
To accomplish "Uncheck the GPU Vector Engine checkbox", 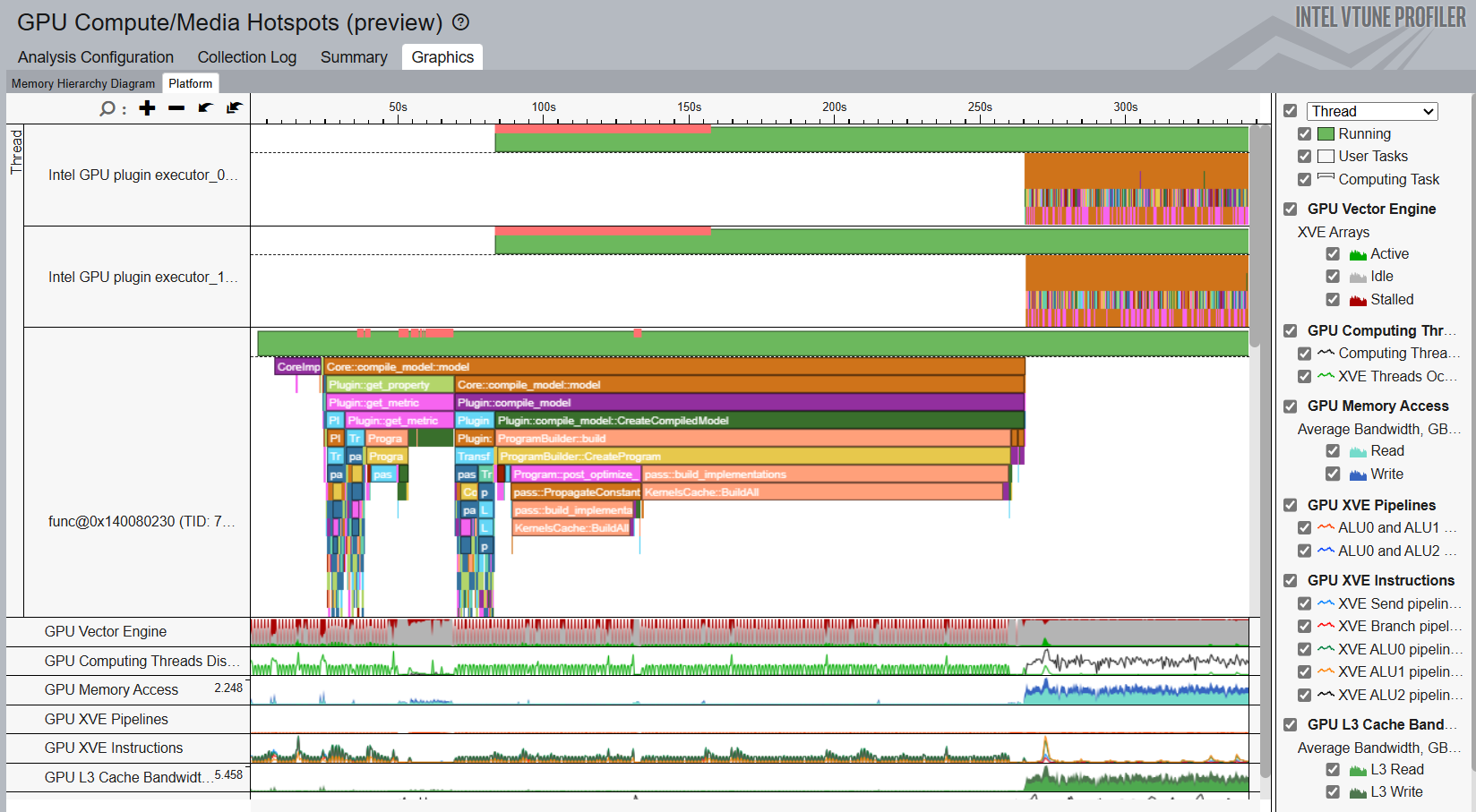I will point(1290,209).
